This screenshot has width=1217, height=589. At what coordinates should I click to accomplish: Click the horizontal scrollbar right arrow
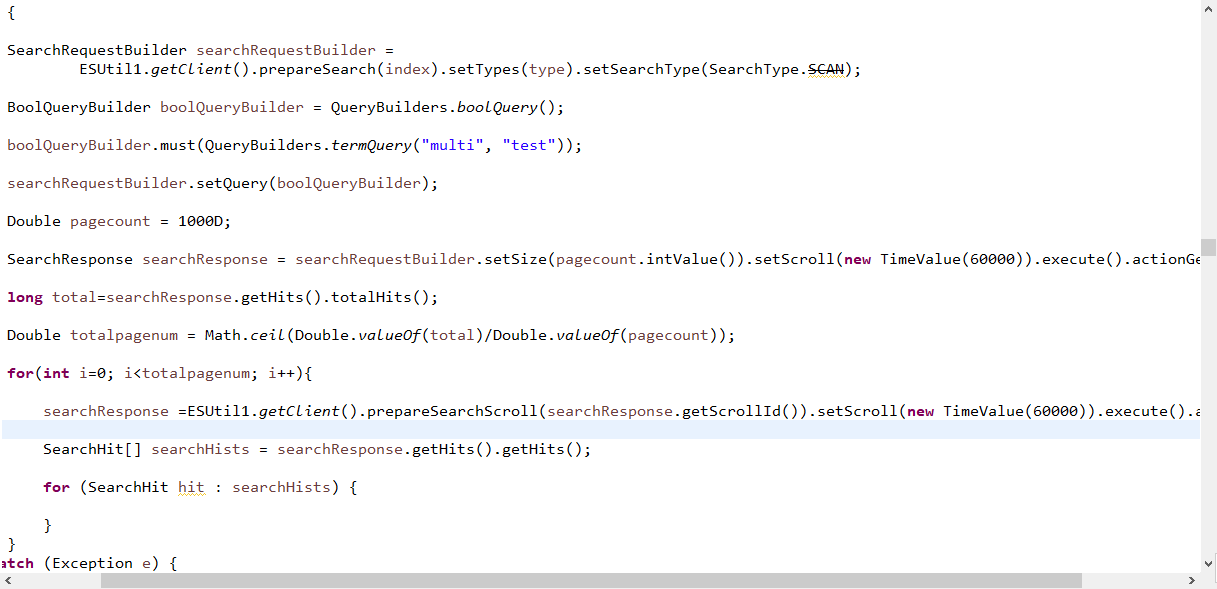click(x=1191, y=580)
